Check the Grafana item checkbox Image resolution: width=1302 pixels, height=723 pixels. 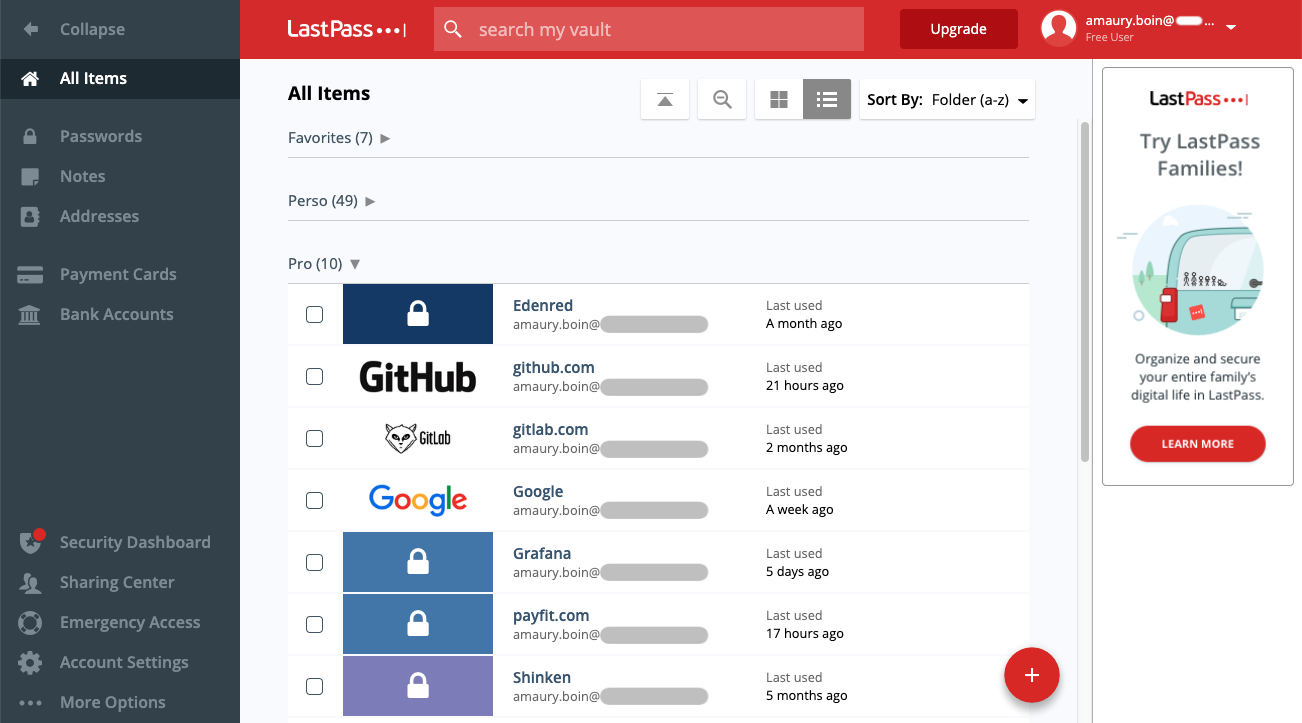point(314,562)
